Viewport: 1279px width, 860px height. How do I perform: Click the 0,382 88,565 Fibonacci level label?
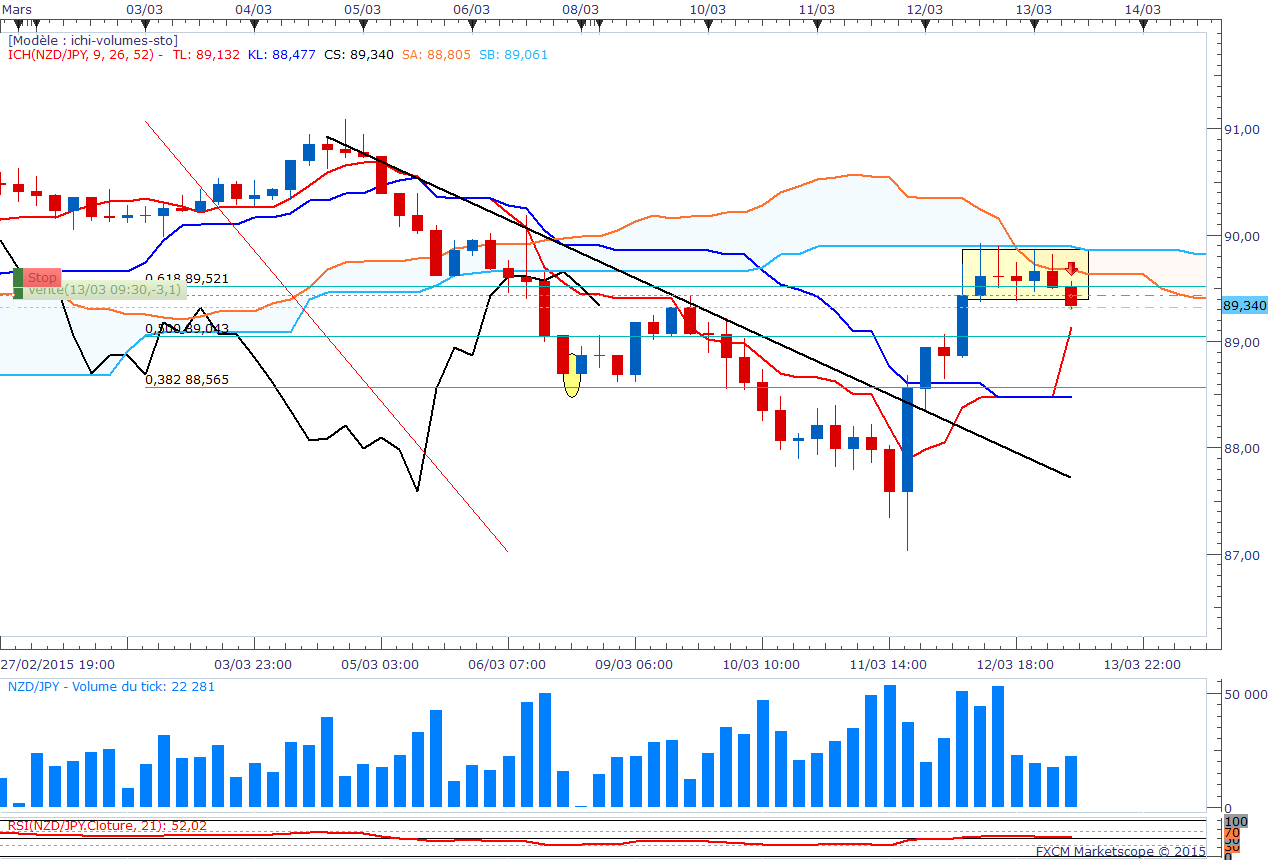coord(186,380)
